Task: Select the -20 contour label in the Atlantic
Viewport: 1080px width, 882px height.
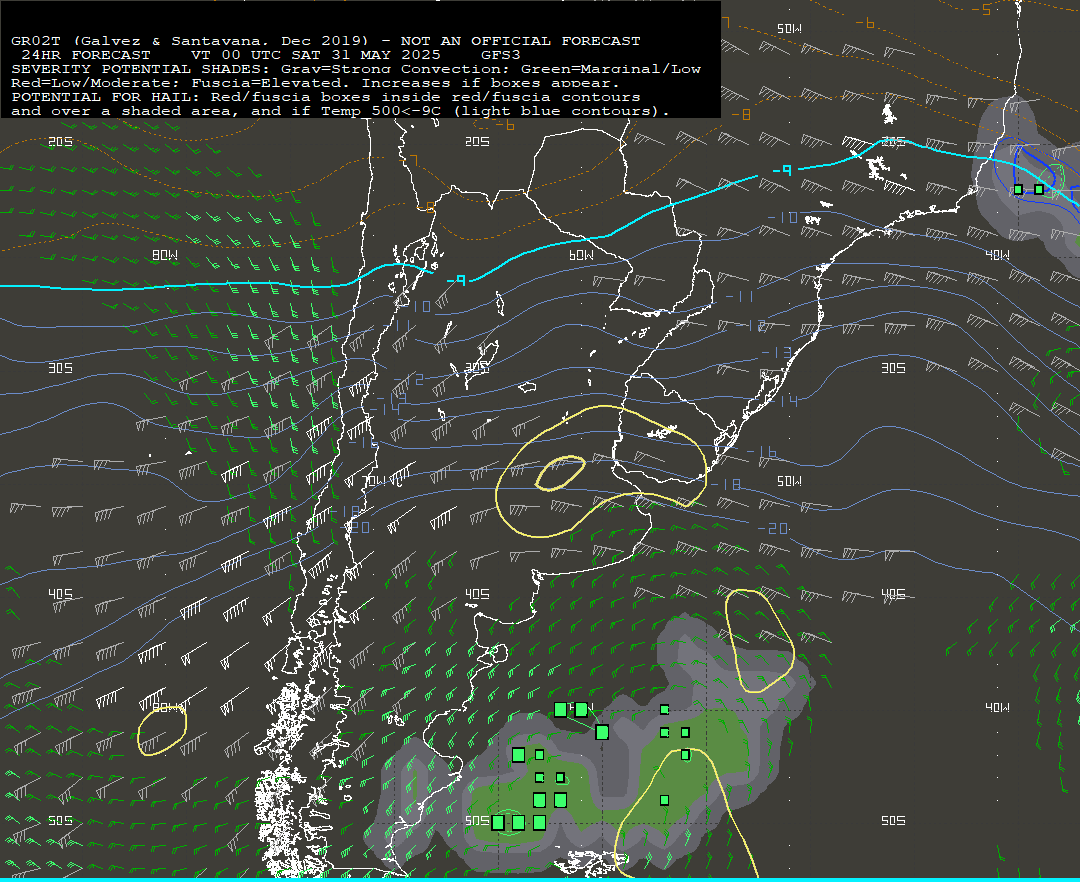Action: [773, 528]
